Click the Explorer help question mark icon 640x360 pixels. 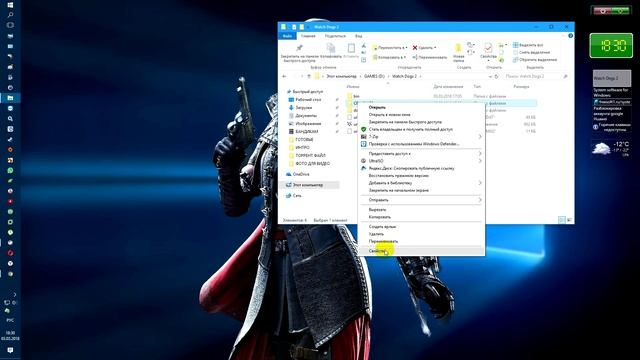(570, 36)
